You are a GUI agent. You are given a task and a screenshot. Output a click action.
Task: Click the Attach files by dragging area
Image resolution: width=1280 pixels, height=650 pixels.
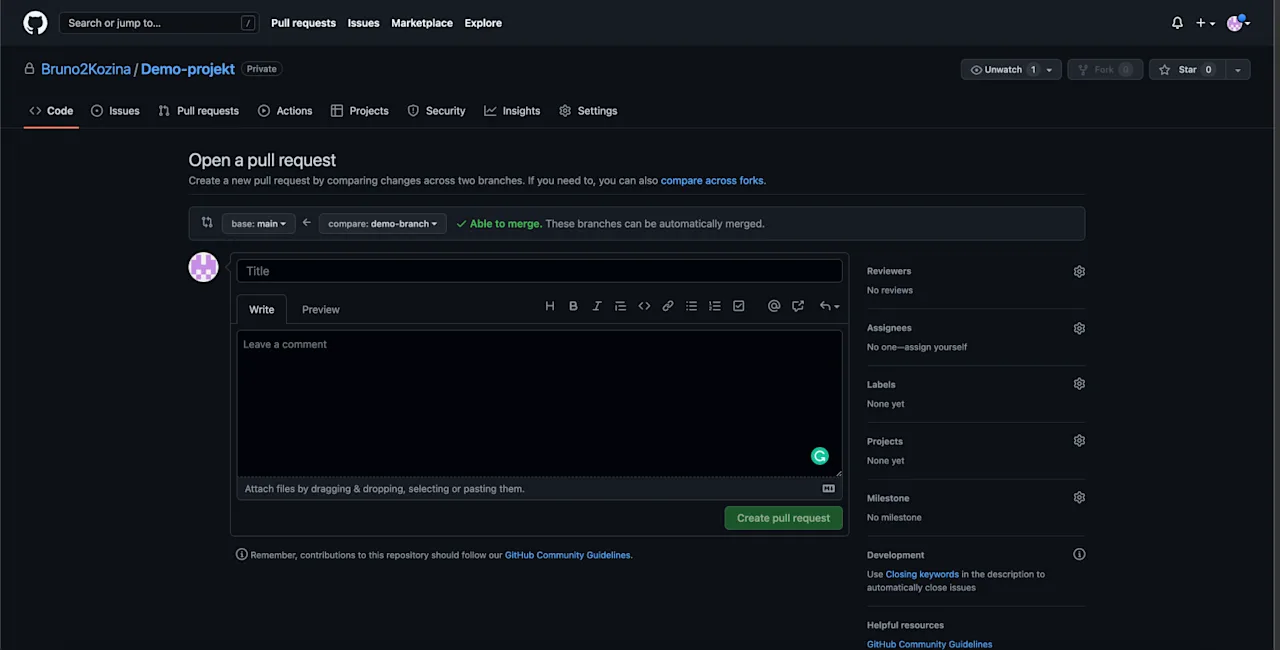coord(540,489)
